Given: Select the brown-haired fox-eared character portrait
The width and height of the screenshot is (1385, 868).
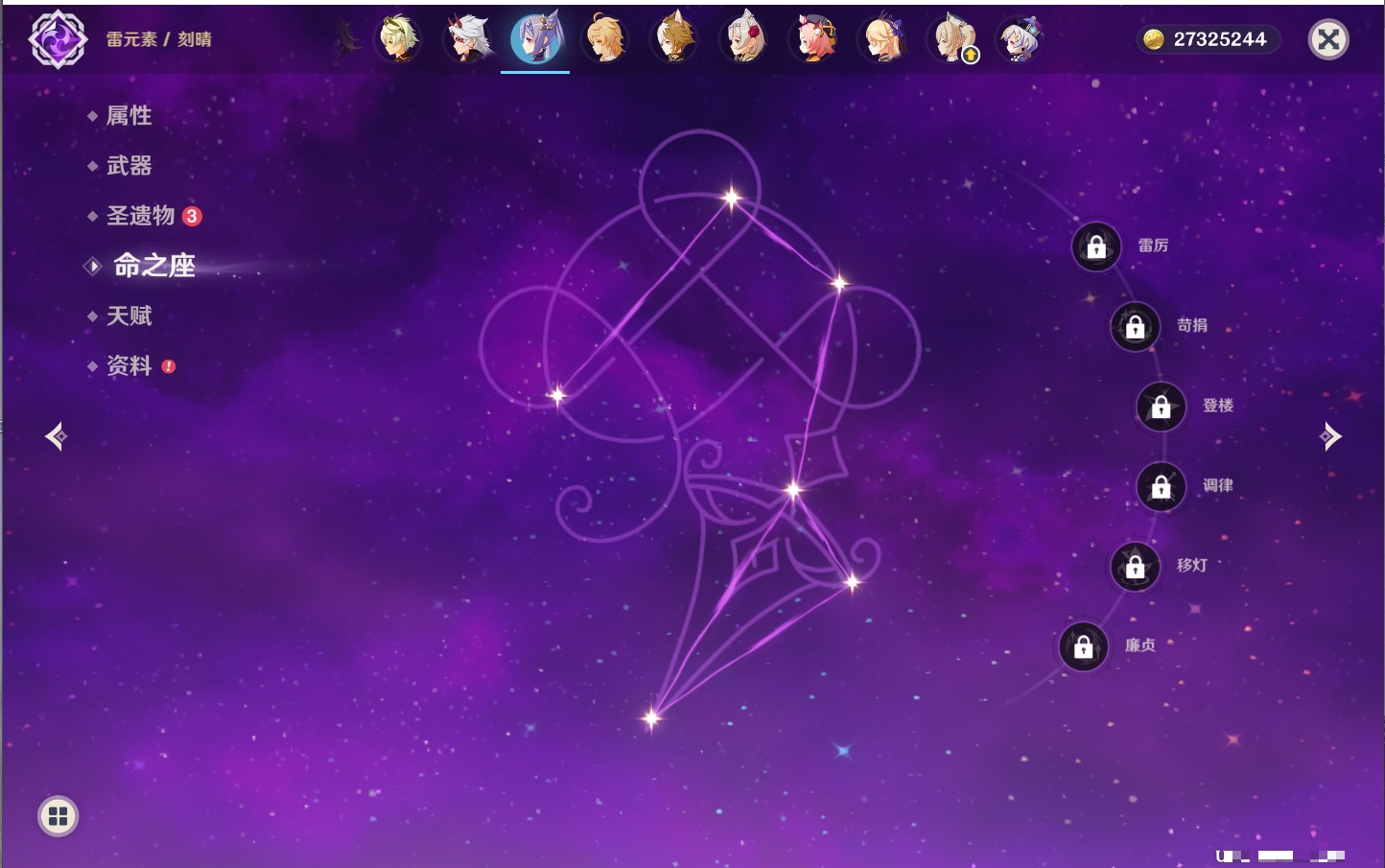Looking at the screenshot, I should (675, 39).
